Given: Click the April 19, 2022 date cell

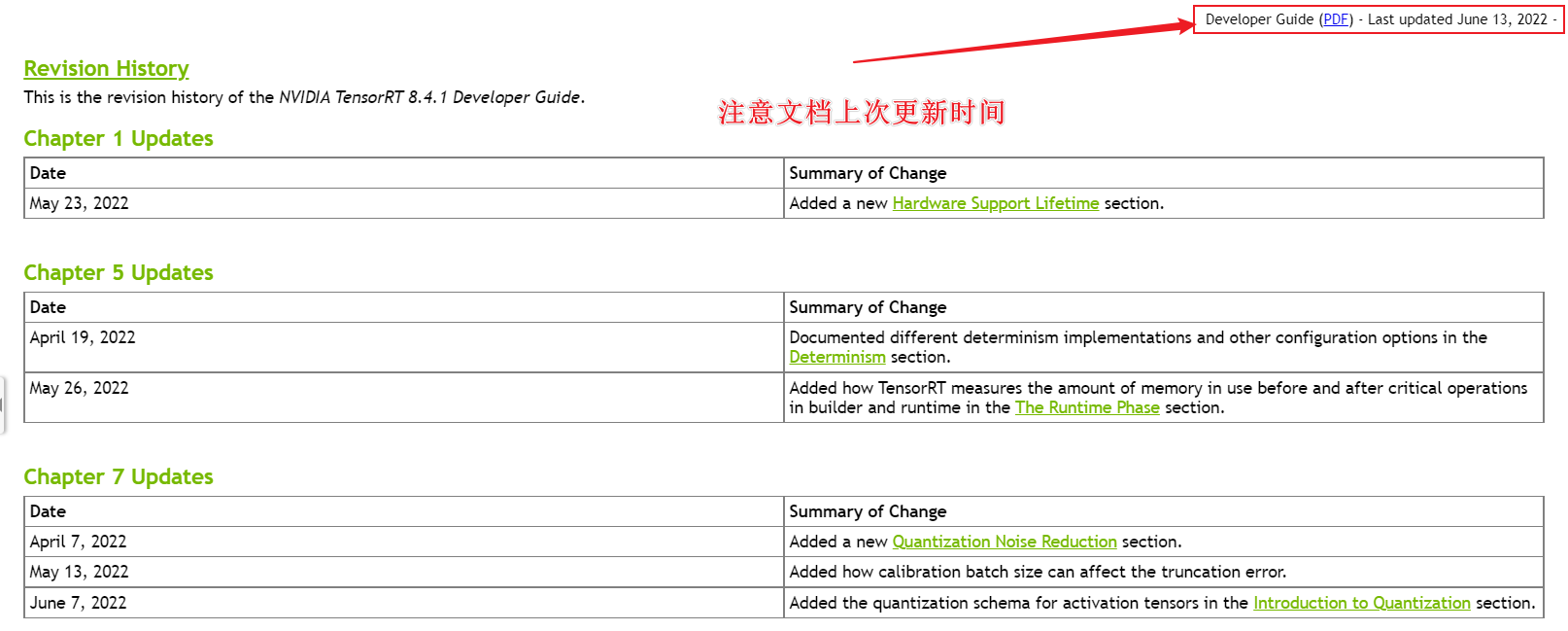Looking at the screenshot, I should 404,347.
